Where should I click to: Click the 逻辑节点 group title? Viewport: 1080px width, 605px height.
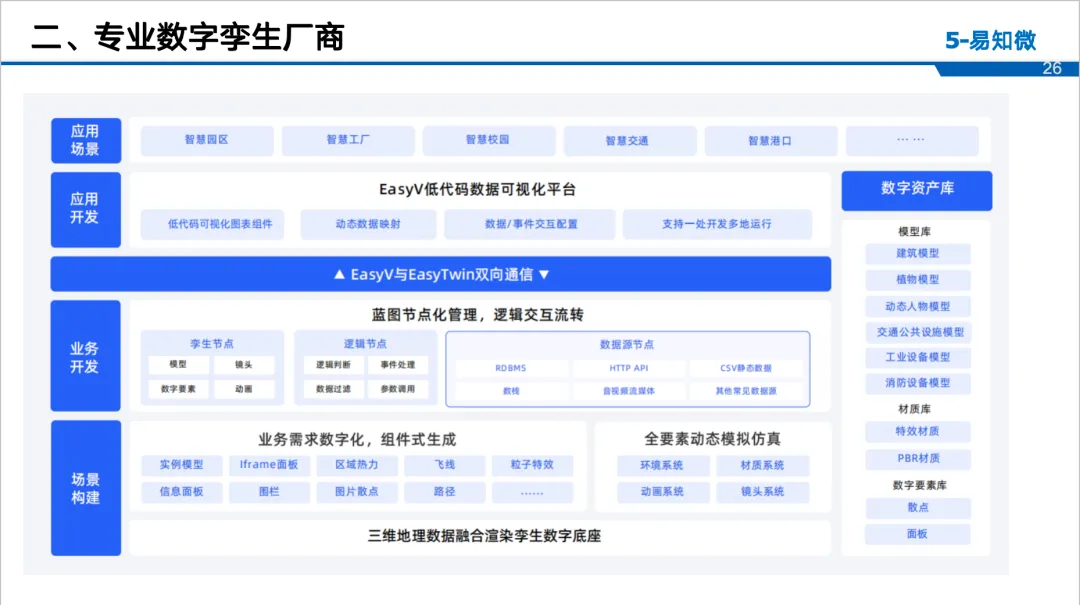coord(365,343)
